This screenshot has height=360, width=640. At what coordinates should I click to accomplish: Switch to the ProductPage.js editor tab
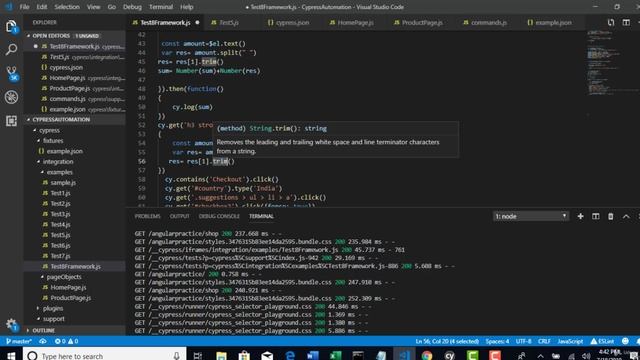tap(422, 22)
